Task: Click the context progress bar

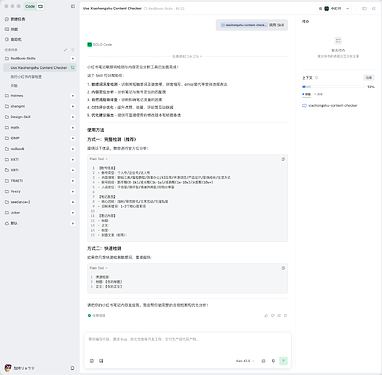Action: pyautogui.click(x=333, y=87)
